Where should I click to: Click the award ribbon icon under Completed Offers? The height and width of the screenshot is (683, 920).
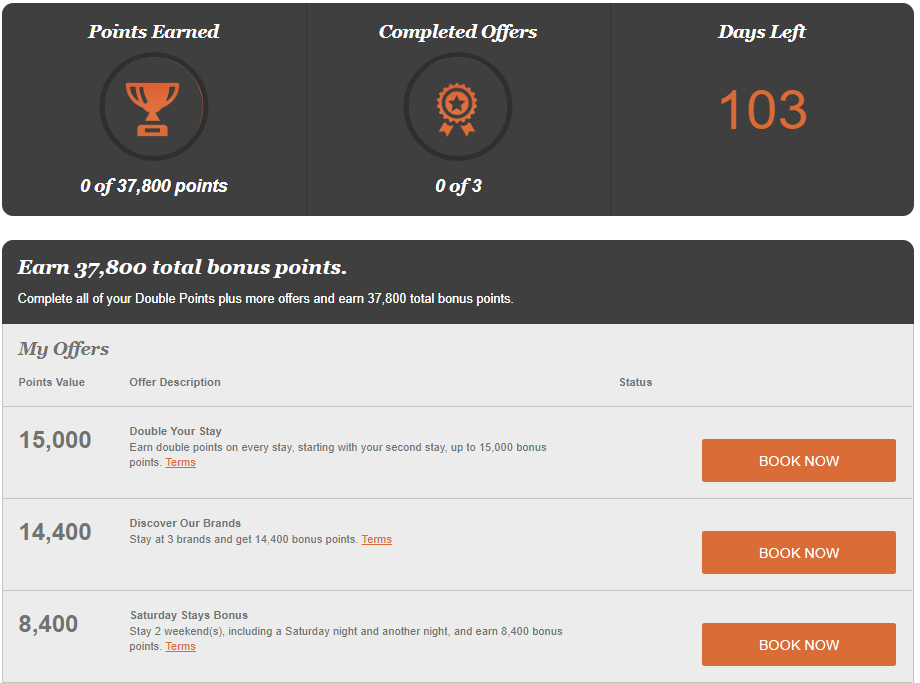(x=457, y=109)
